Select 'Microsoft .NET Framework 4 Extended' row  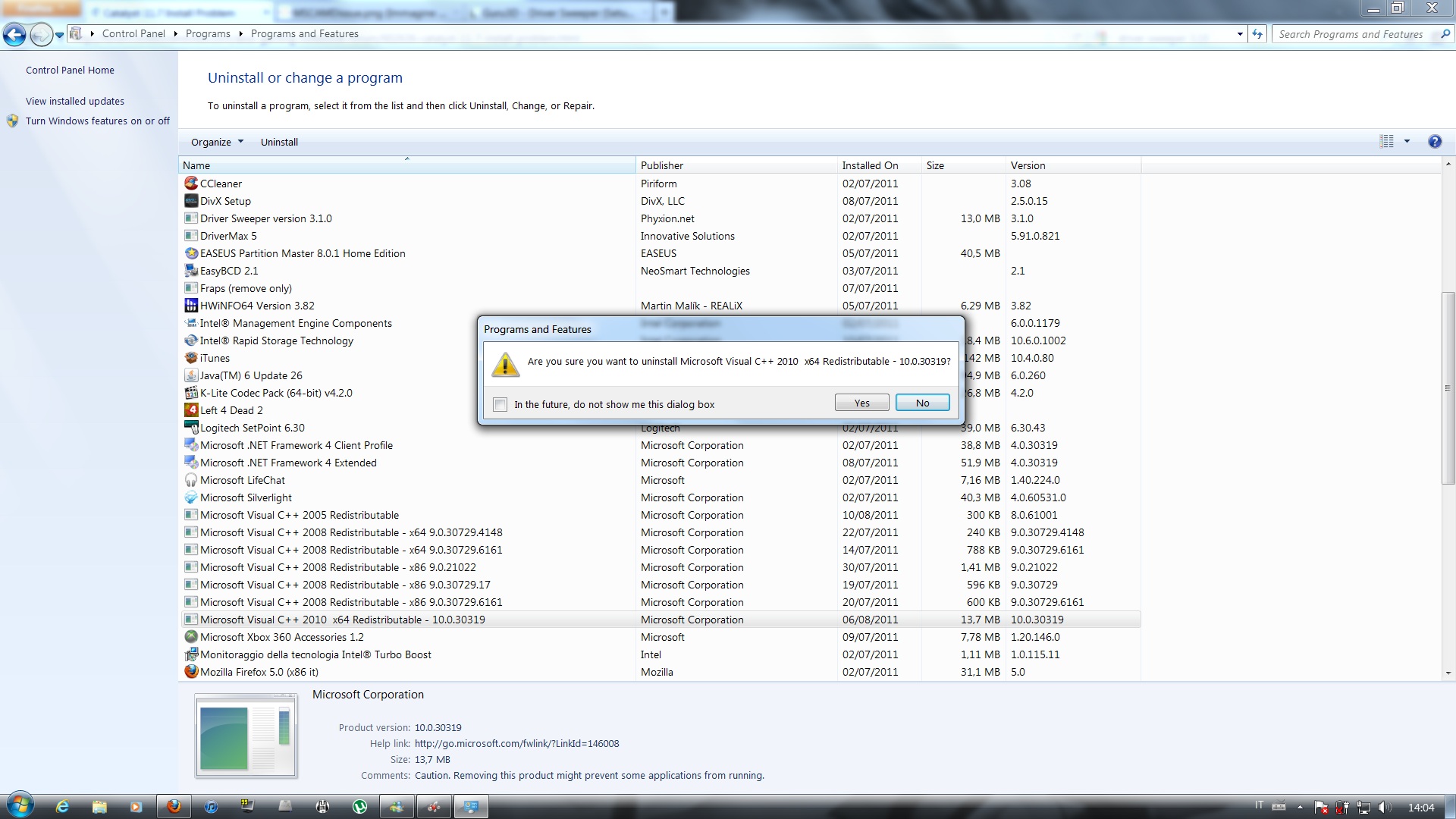pyautogui.click(x=660, y=463)
